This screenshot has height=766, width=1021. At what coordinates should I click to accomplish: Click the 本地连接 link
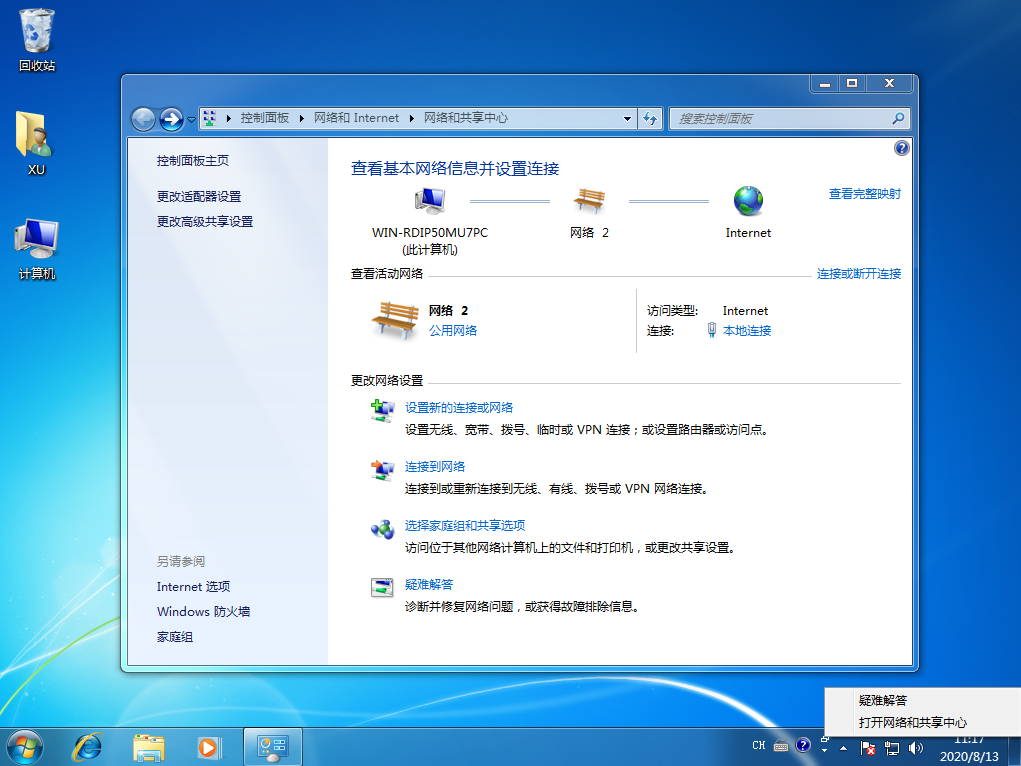pos(749,330)
